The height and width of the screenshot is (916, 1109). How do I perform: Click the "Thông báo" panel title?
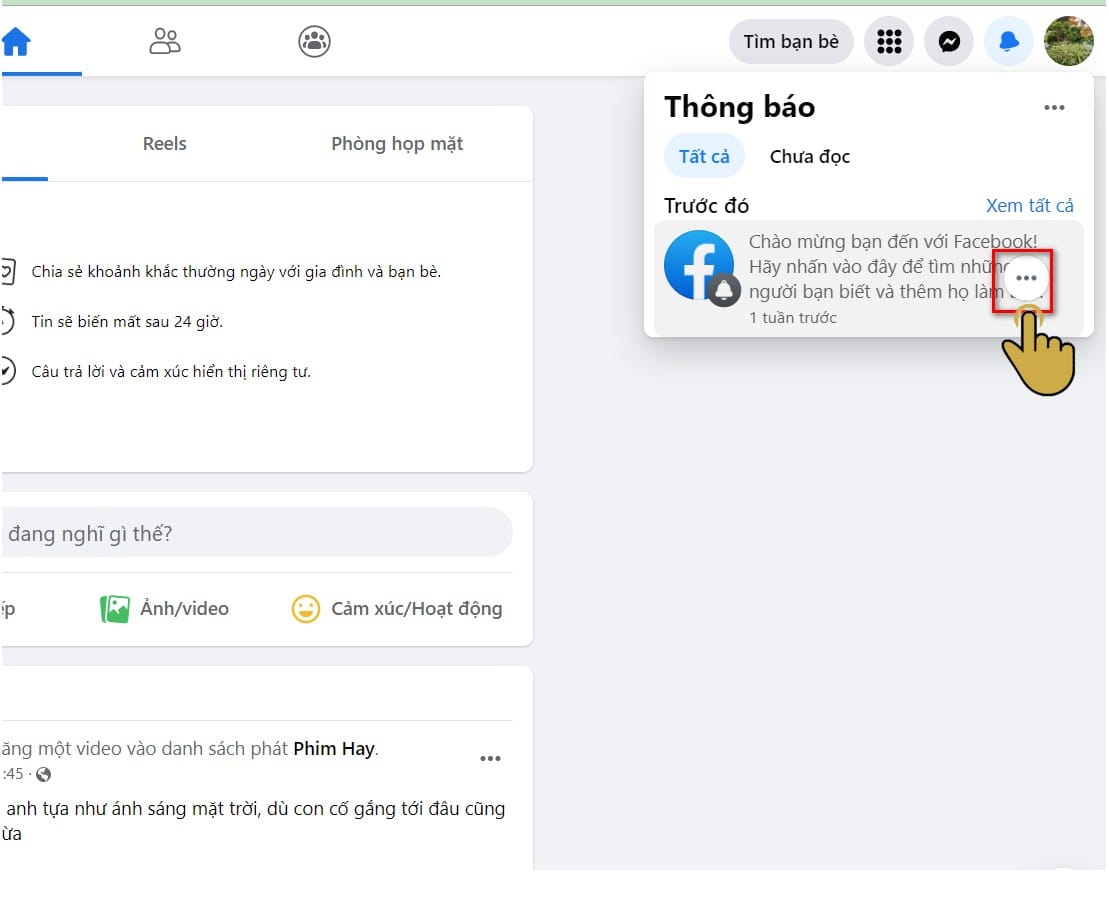point(740,107)
